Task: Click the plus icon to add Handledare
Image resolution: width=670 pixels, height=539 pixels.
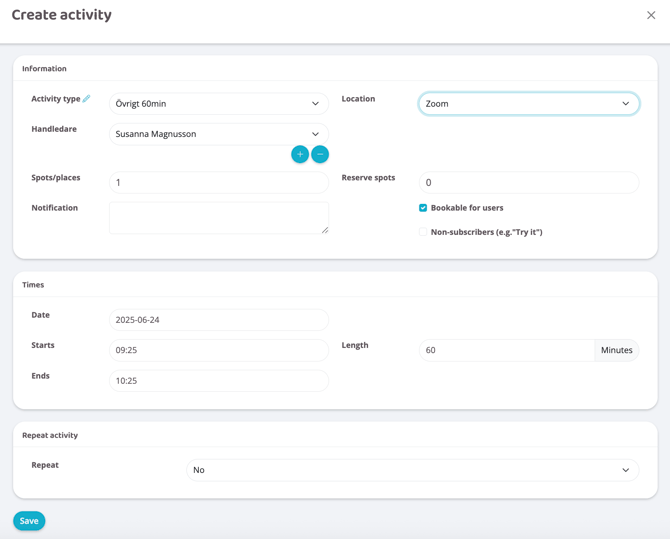Action: click(x=300, y=154)
